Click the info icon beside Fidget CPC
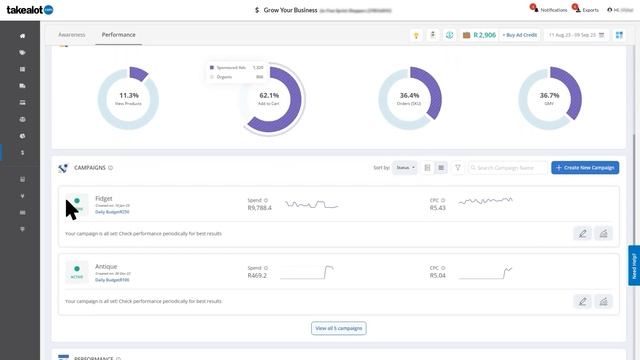 tap(443, 200)
